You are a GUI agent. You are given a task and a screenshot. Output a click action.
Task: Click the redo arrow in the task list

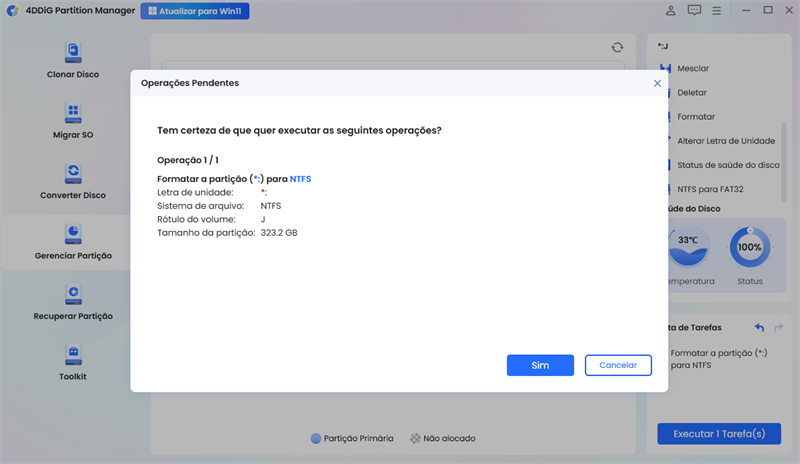(780, 327)
